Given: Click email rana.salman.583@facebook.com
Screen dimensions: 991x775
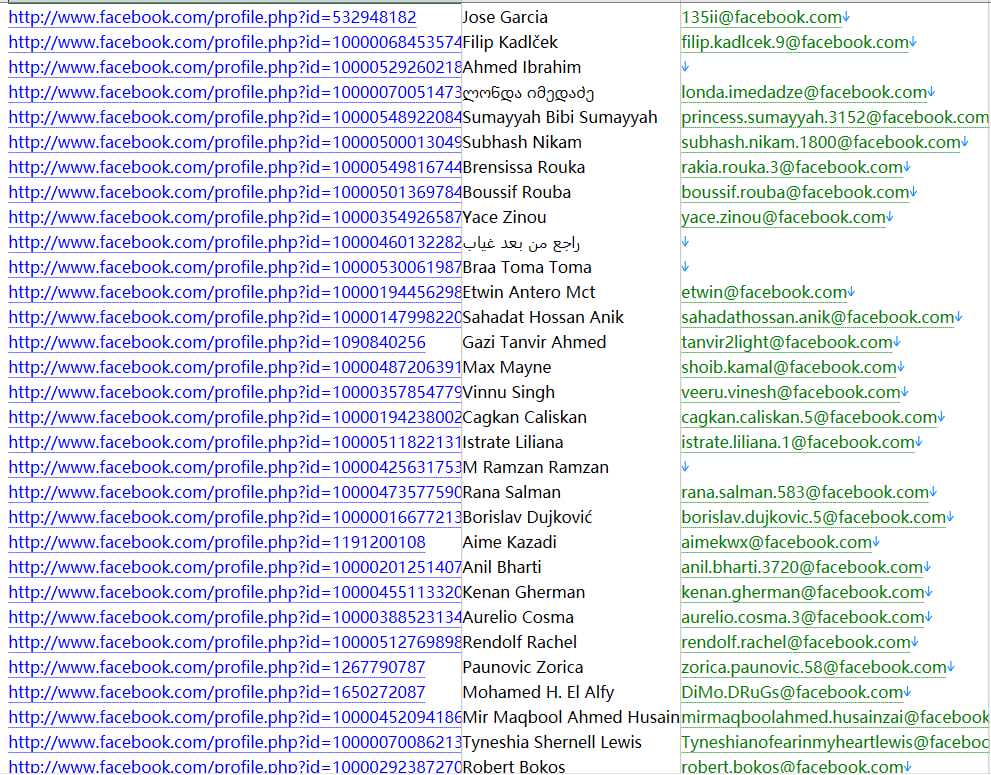Looking at the screenshot, I should 805,492.
